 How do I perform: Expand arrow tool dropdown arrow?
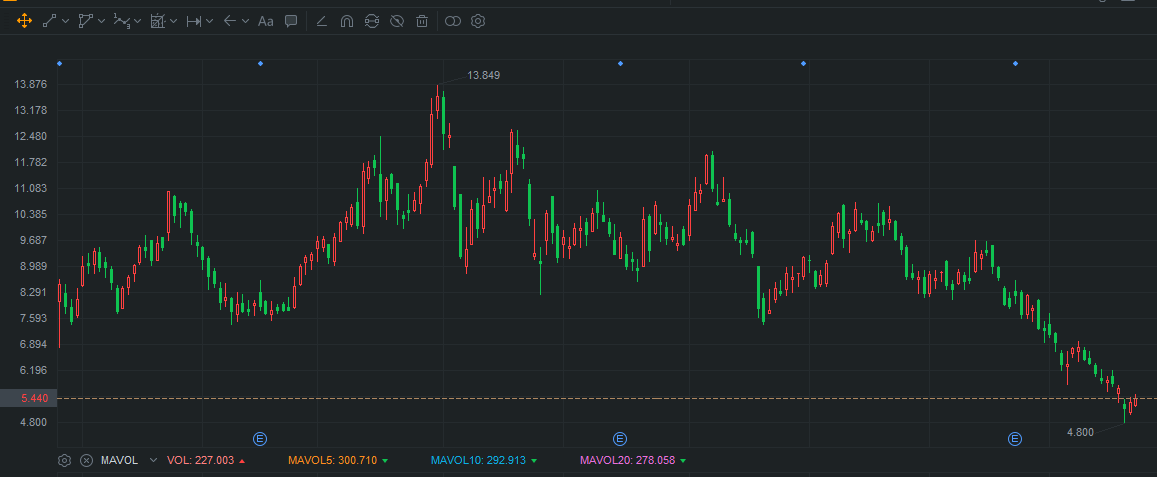246,21
